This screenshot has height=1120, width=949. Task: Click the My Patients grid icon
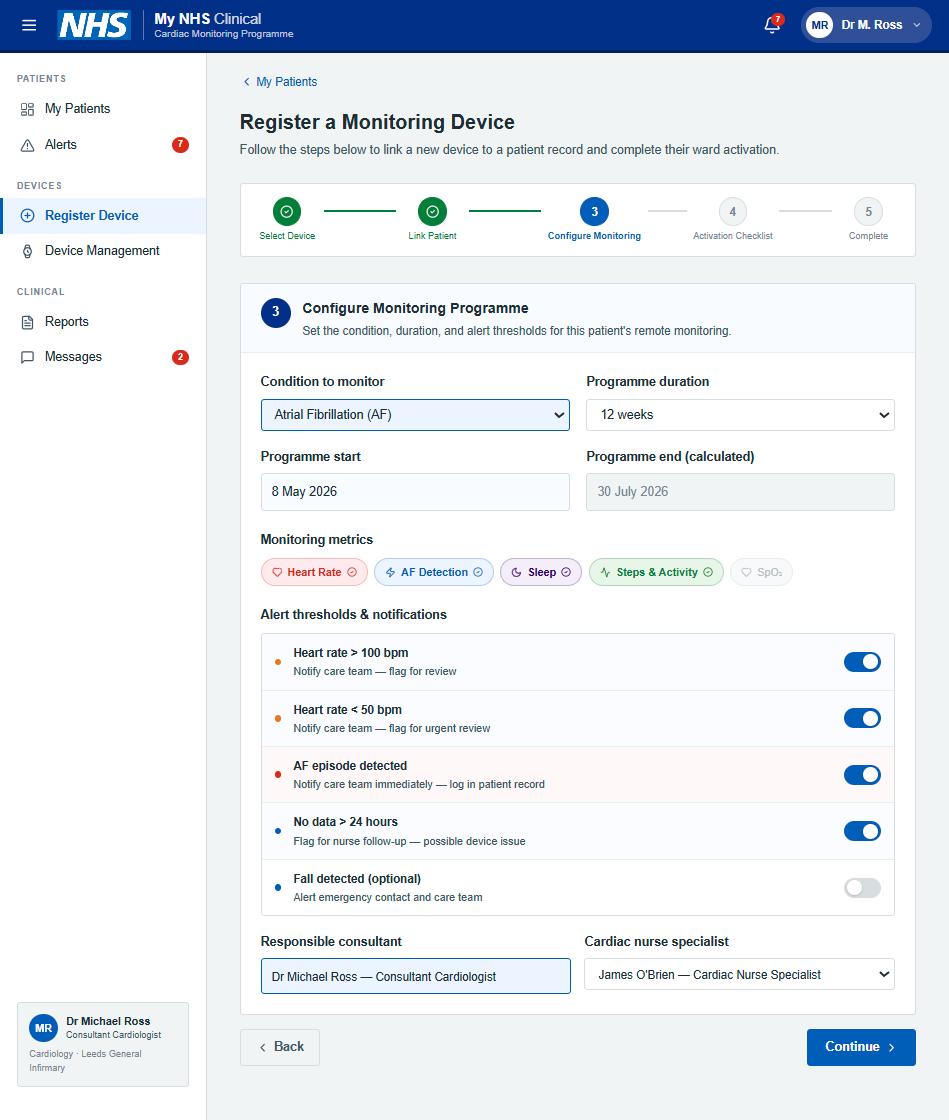[27, 109]
